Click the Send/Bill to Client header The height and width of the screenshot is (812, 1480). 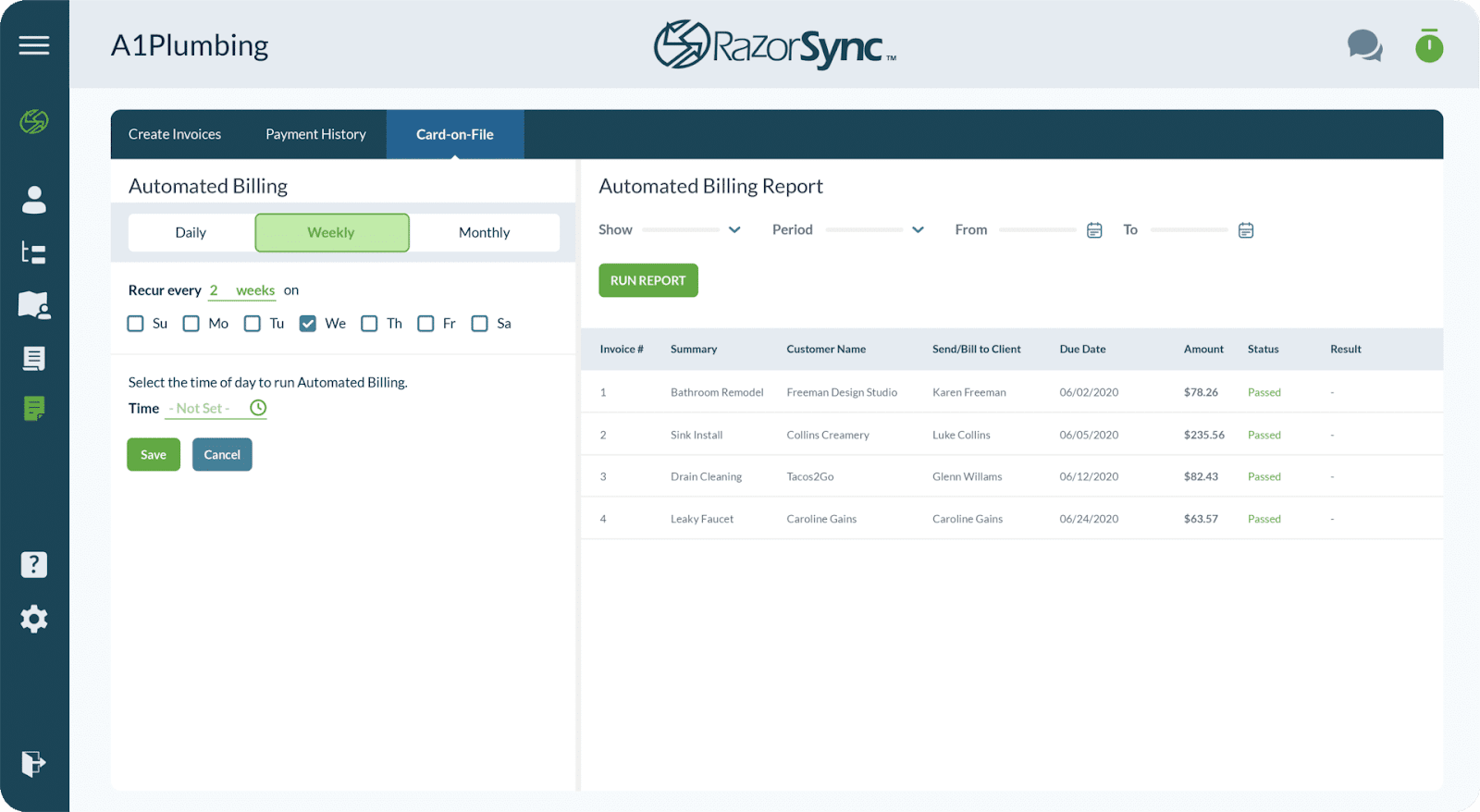pyautogui.click(x=977, y=349)
